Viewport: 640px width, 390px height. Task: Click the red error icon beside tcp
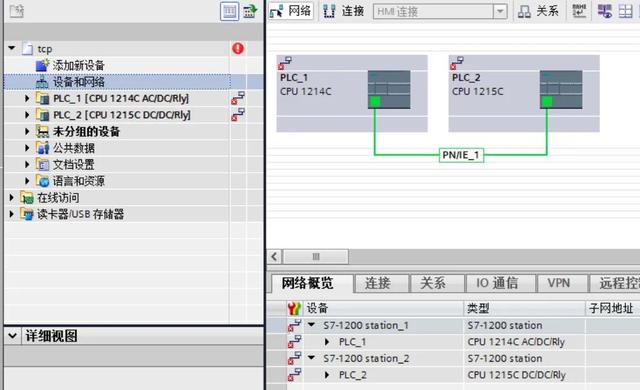click(x=238, y=49)
